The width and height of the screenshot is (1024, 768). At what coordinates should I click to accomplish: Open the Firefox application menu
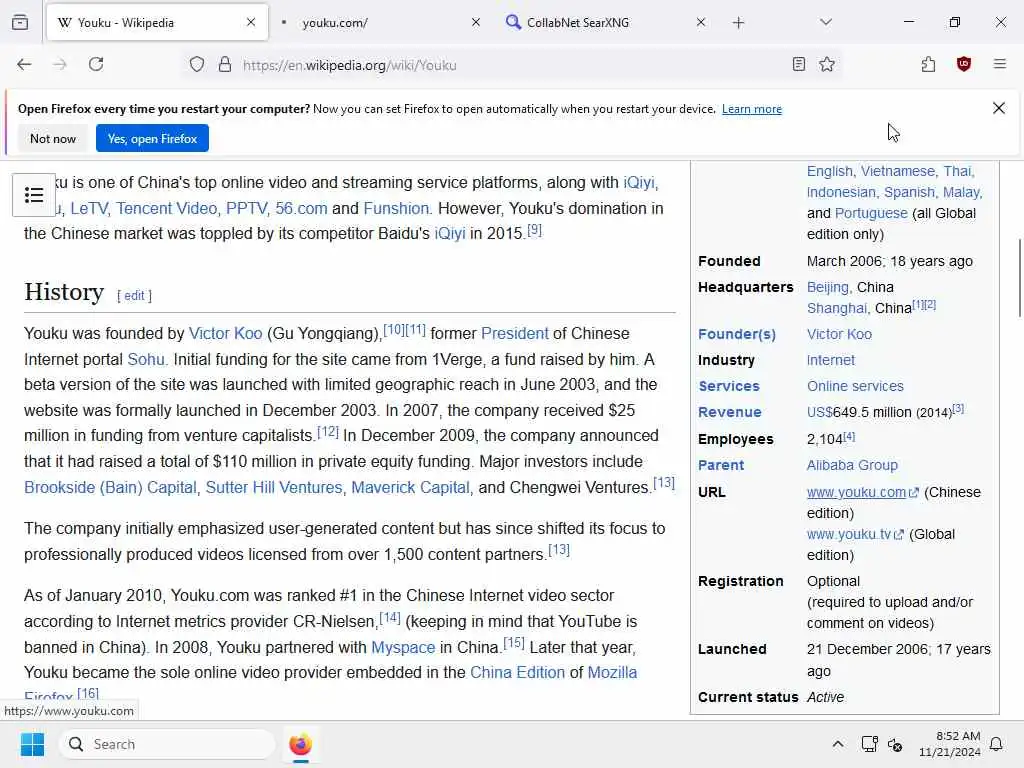(x=999, y=64)
